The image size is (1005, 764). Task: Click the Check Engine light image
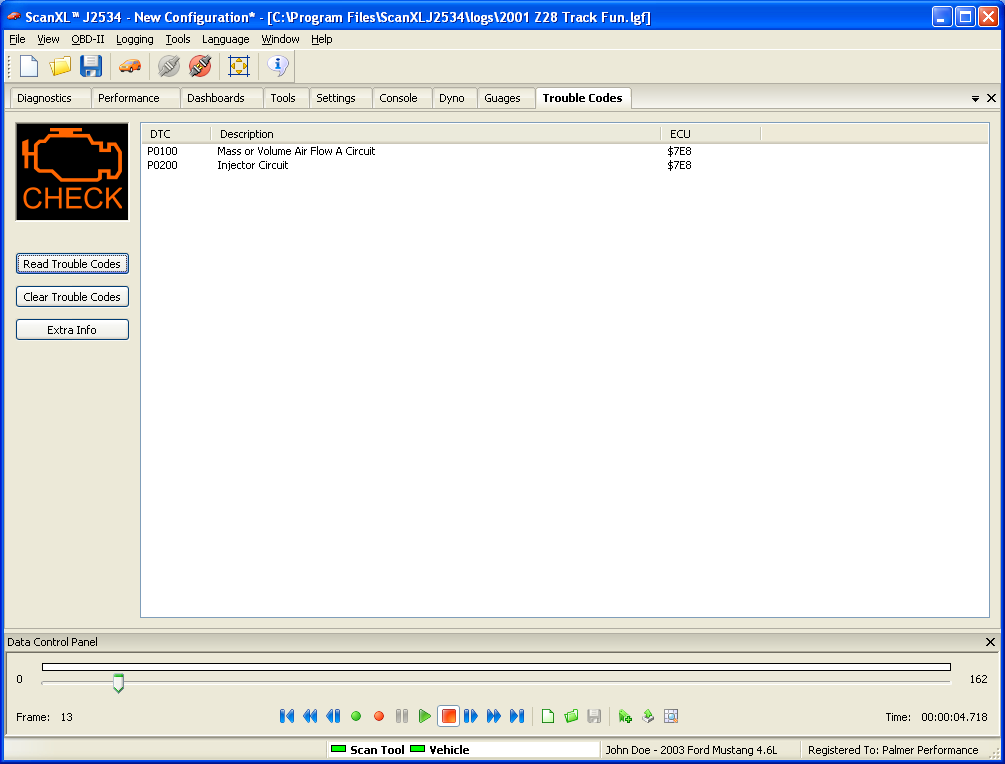click(x=72, y=172)
